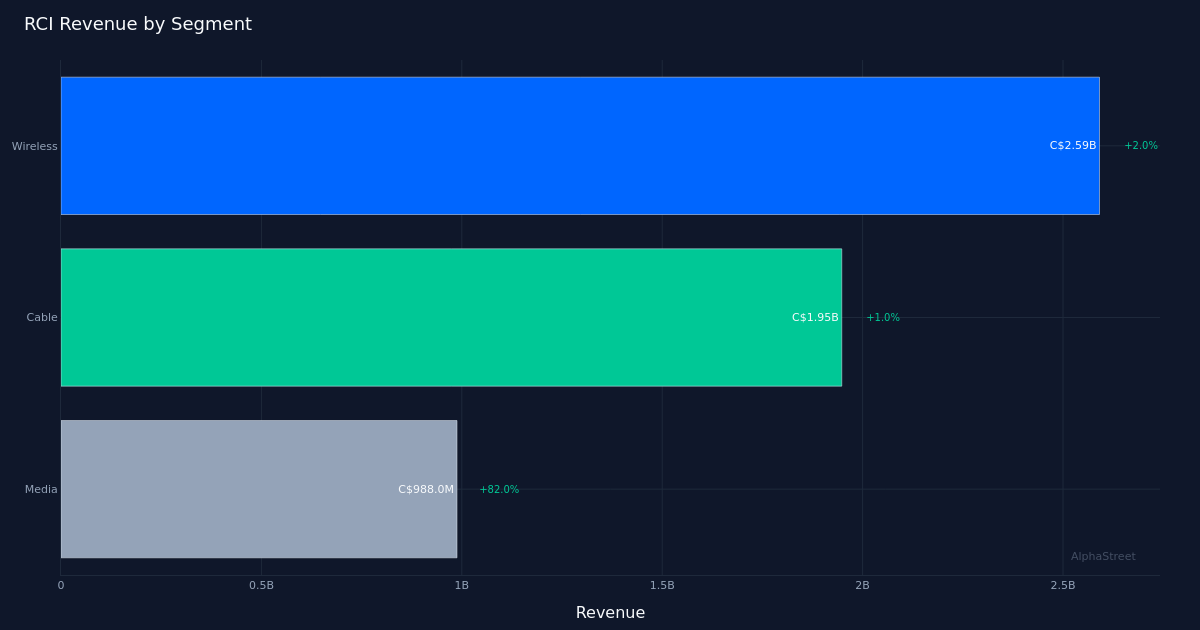Select the Wireless segment bar

point(580,145)
